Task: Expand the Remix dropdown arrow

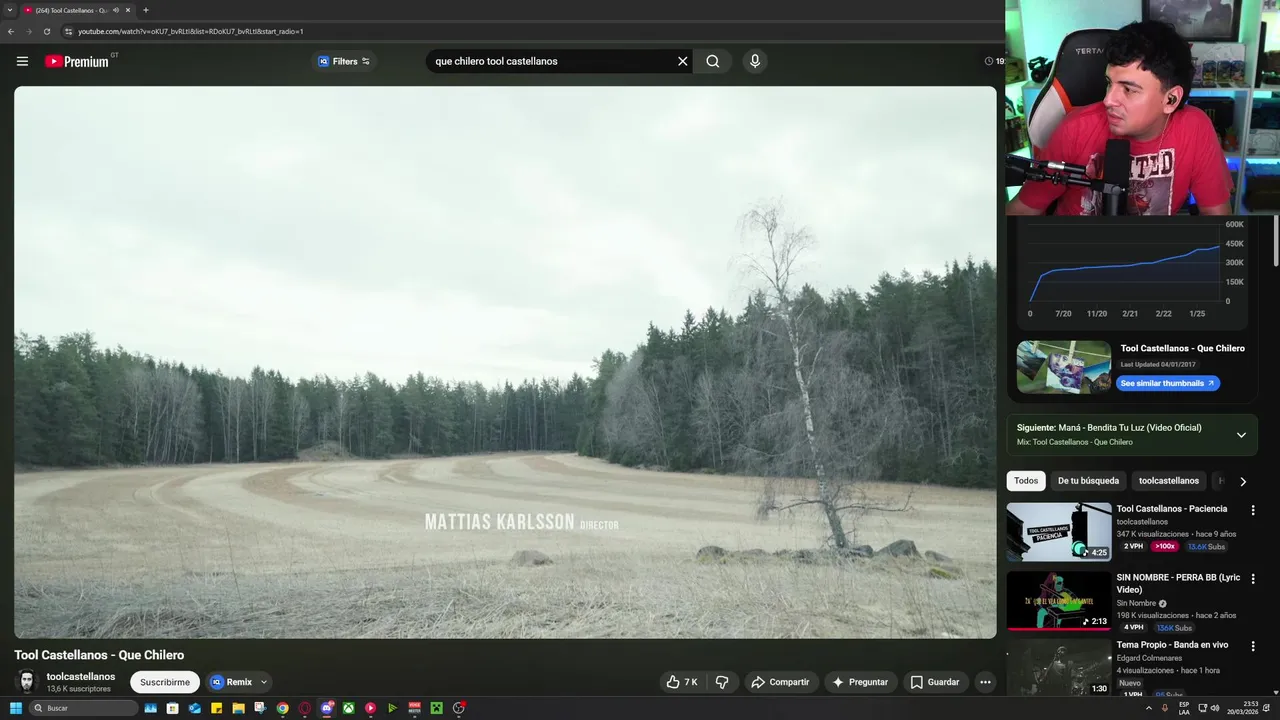Action: (264, 682)
